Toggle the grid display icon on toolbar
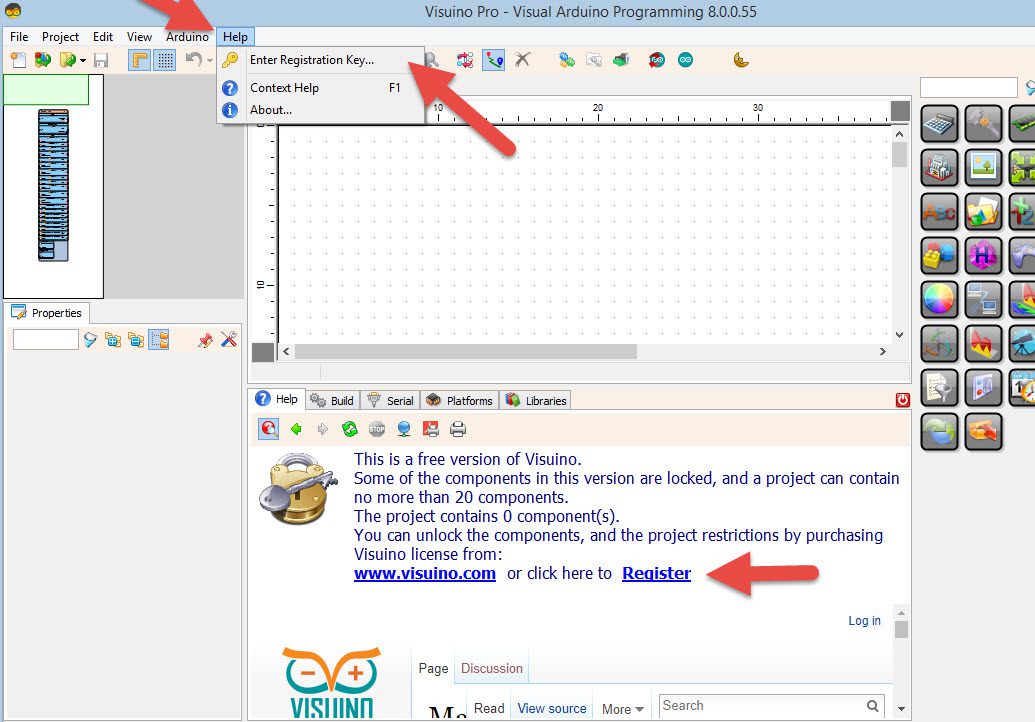The image size is (1035, 722). (x=164, y=60)
